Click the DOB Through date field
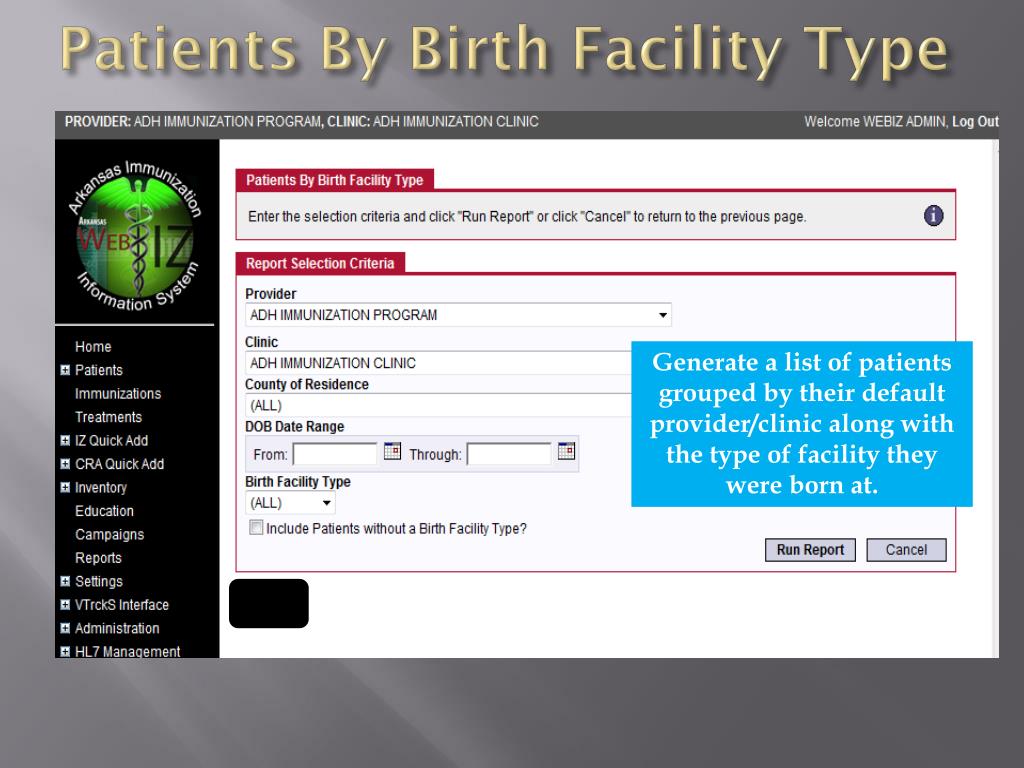 point(509,454)
